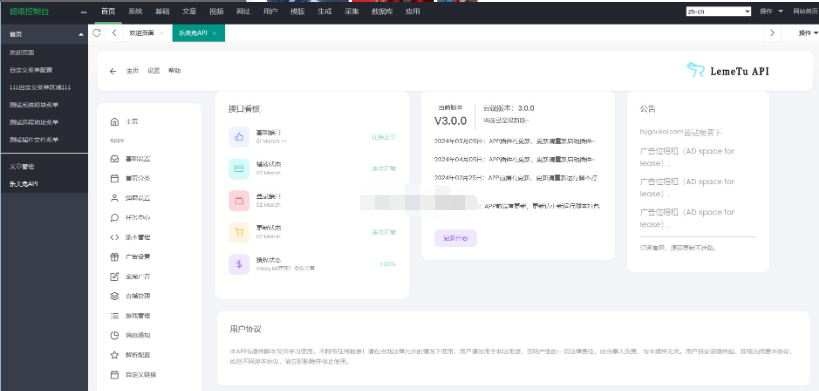Viewport: 819px width, 391px height.
Task: Select the green credit-card icon on the 接口看板 card
Action: pos(239,169)
